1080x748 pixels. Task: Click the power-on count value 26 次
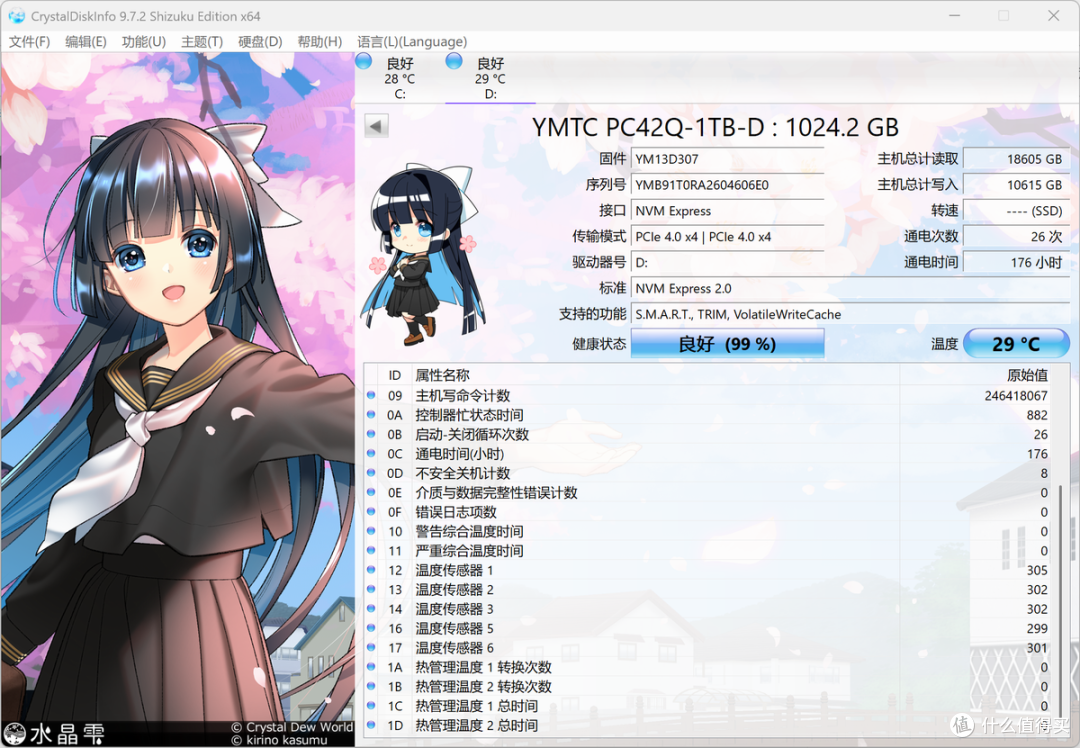point(1016,236)
